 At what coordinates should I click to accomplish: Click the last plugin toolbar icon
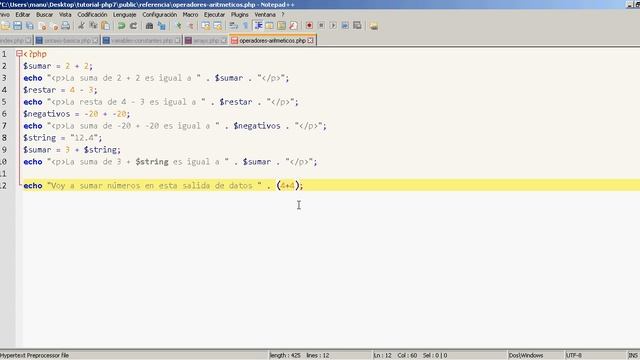click(373, 26)
